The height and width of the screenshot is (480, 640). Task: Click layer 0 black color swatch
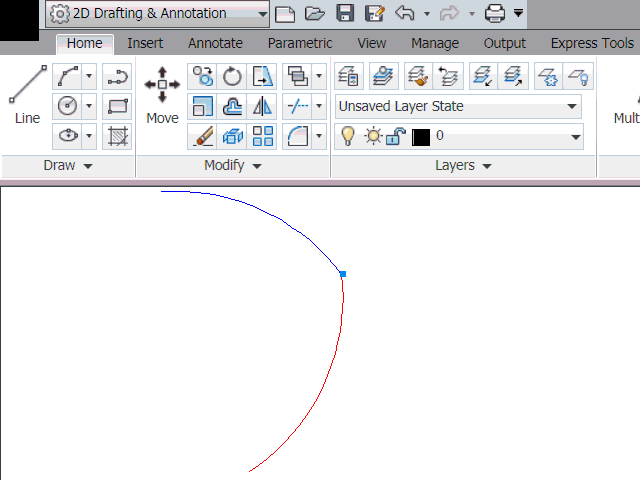coord(421,137)
